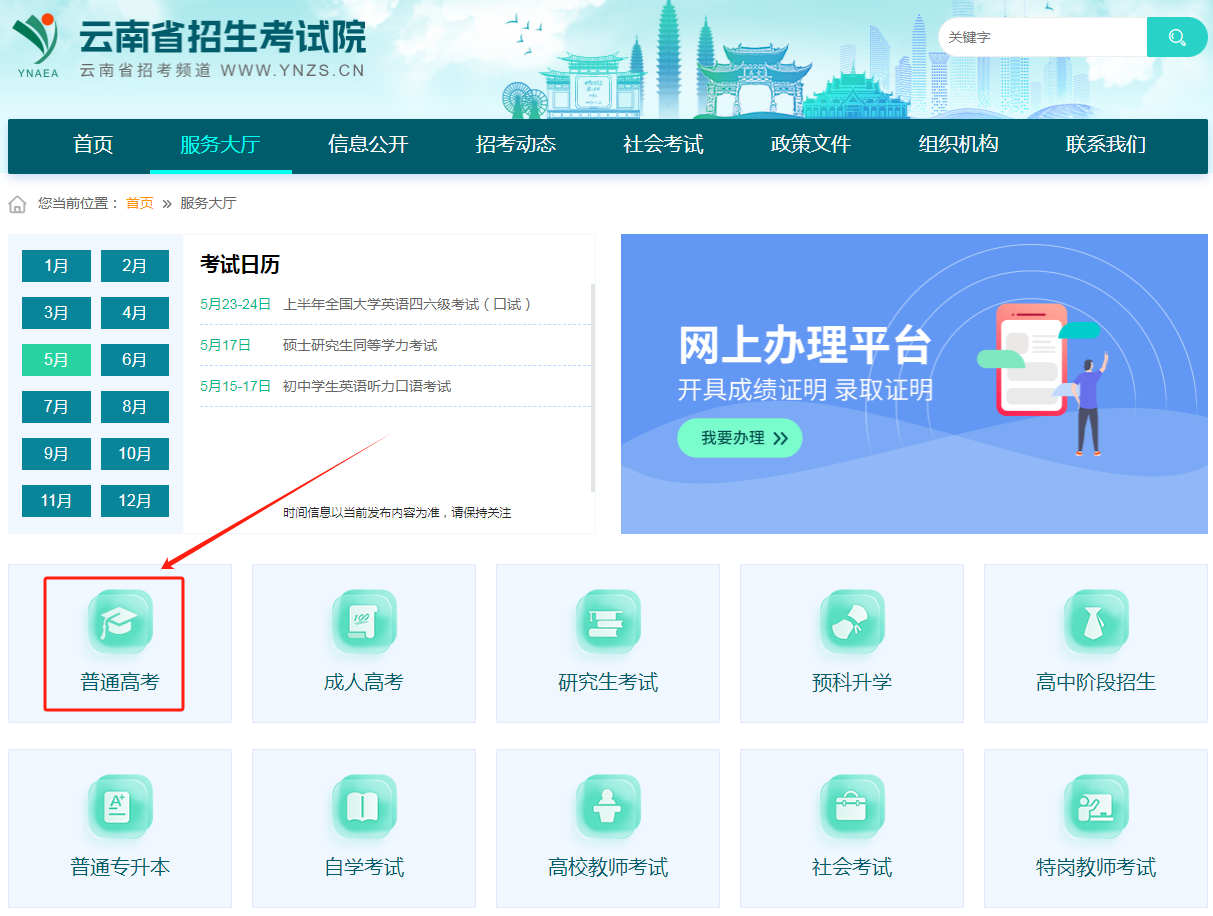This screenshot has height=916, width=1213.
Task: Click 首页 breadcrumb link
Action: click(140, 203)
